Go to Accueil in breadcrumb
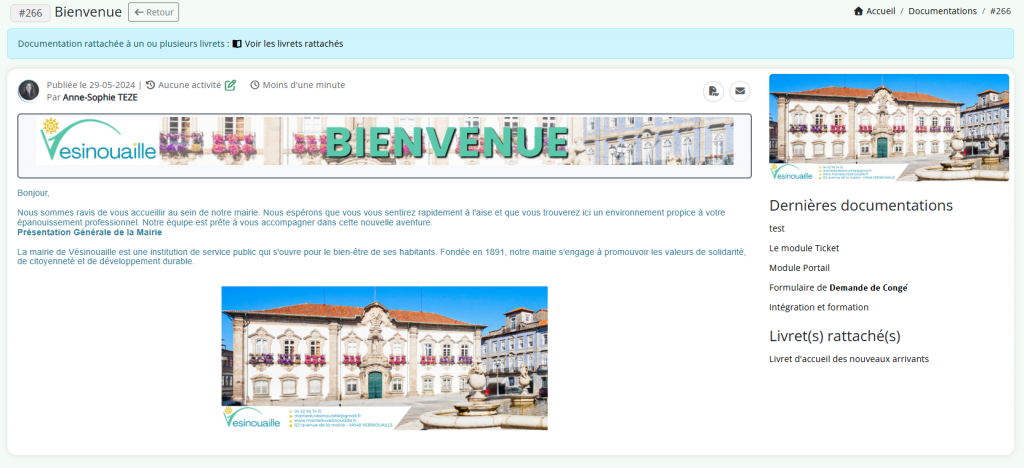Viewport: 1024px width, 468px height. (880, 11)
